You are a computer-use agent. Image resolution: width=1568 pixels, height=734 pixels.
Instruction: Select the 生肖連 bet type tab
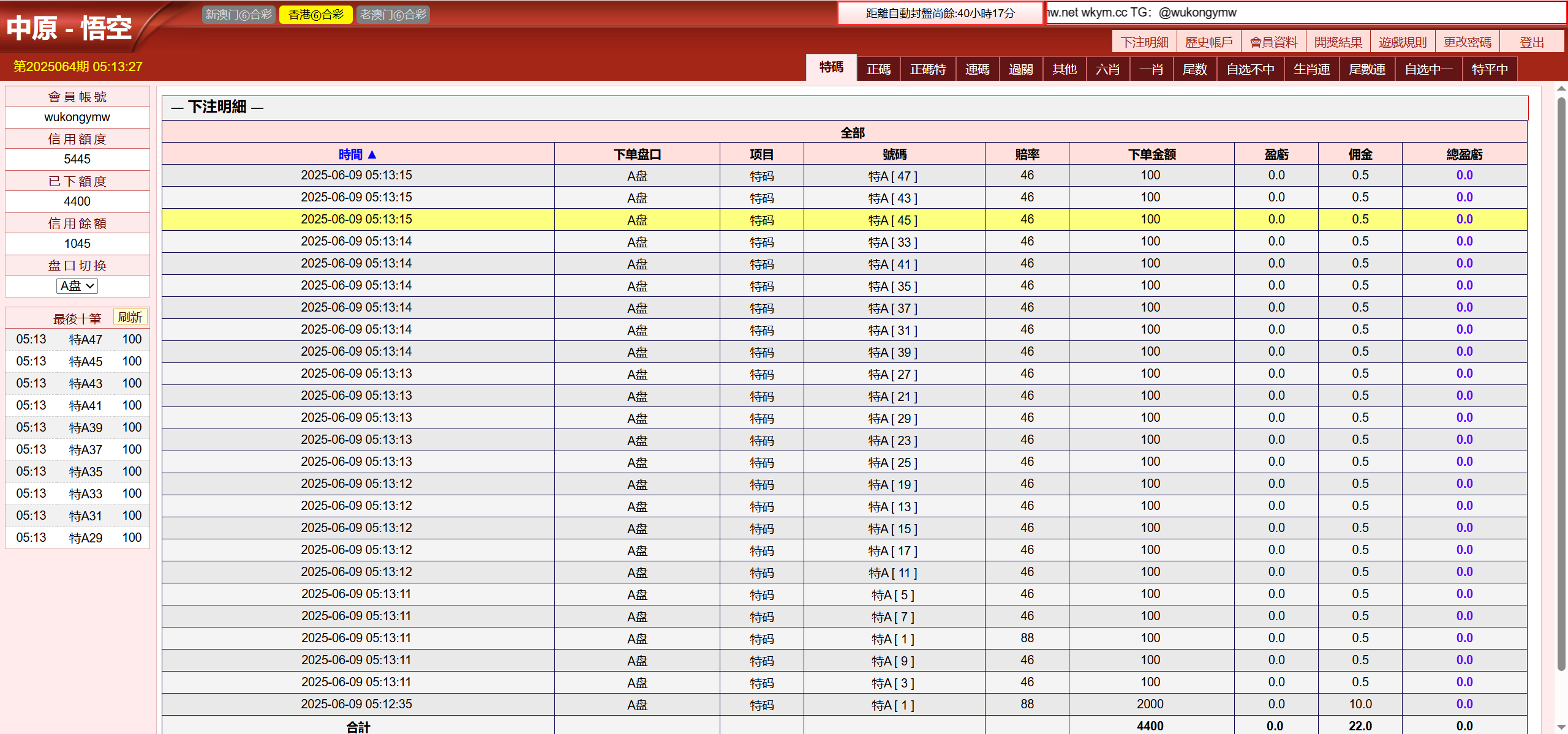(1311, 69)
